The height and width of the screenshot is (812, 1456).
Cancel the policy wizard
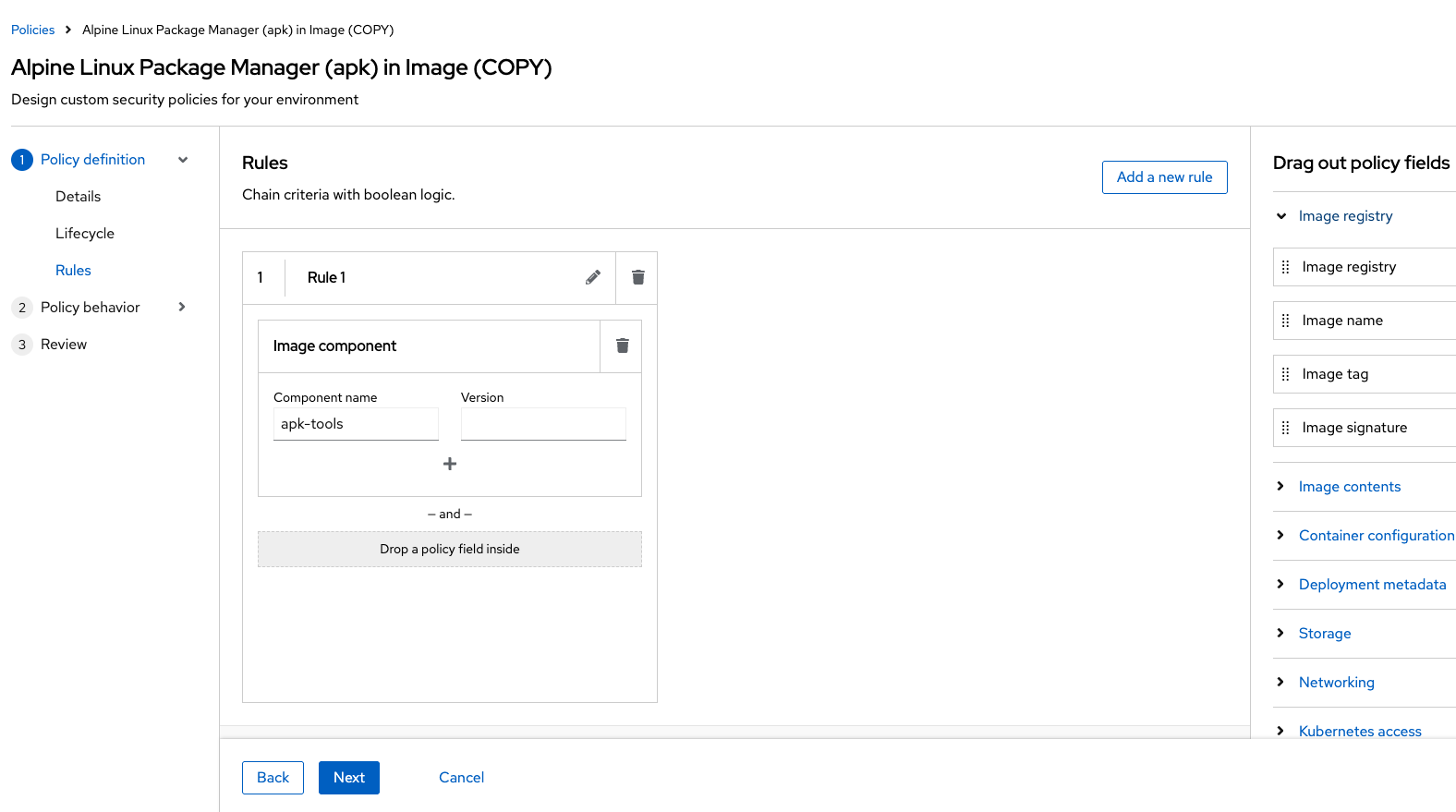tap(461, 778)
